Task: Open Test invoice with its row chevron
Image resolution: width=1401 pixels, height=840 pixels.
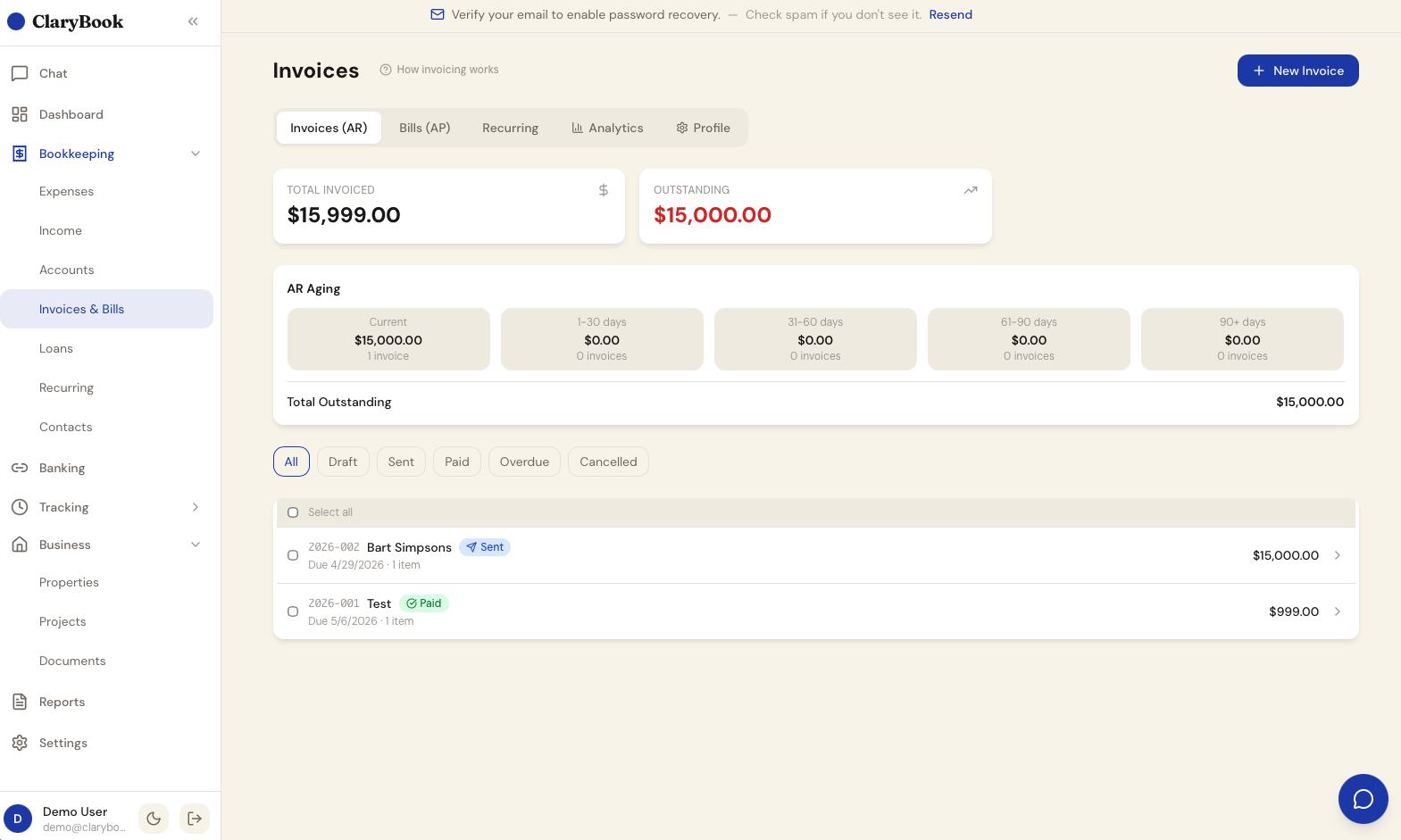Action: click(x=1338, y=611)
